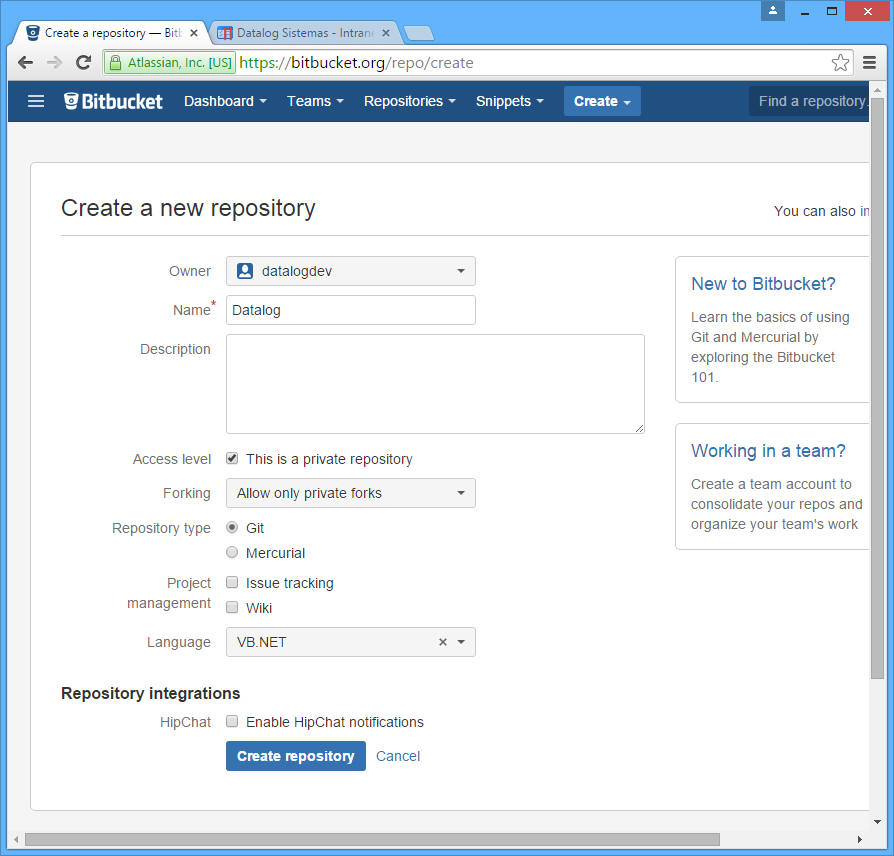This screenshot has height=856, width=894.
Task: Click the Repository integrations heading
Action: click(x=151, y=693)
